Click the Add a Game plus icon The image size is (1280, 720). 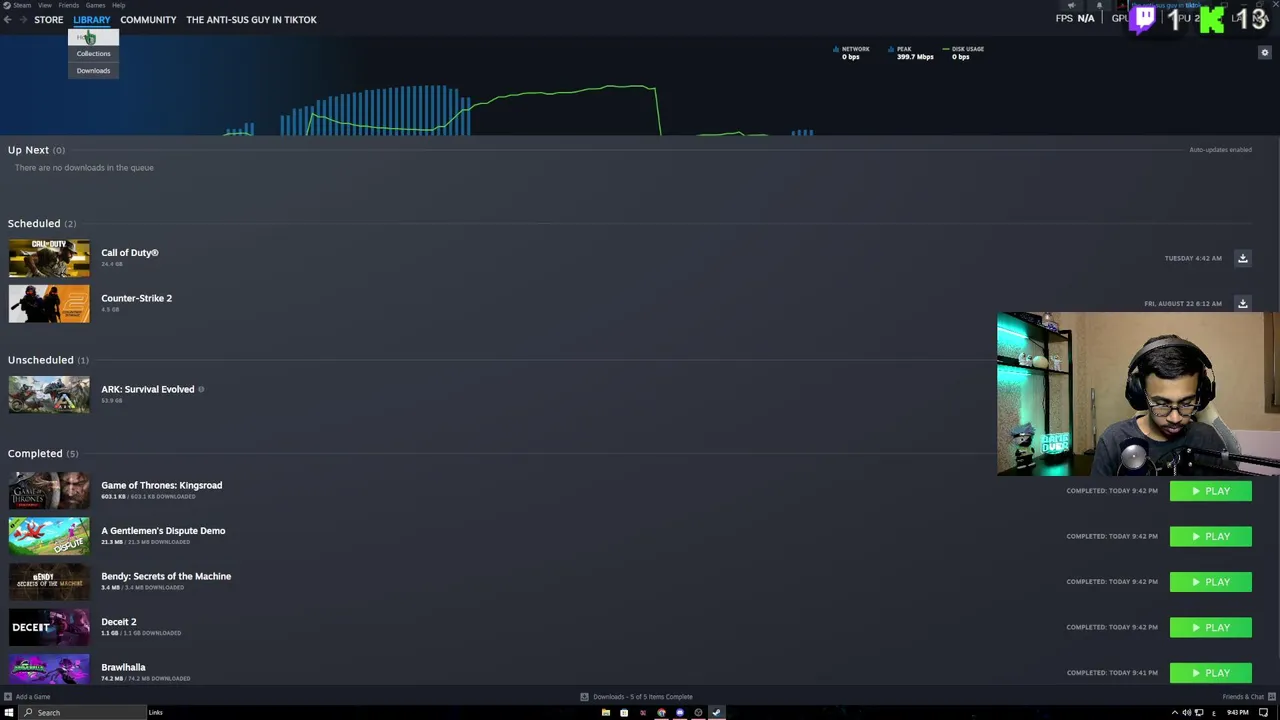click(x=8, y=697)
